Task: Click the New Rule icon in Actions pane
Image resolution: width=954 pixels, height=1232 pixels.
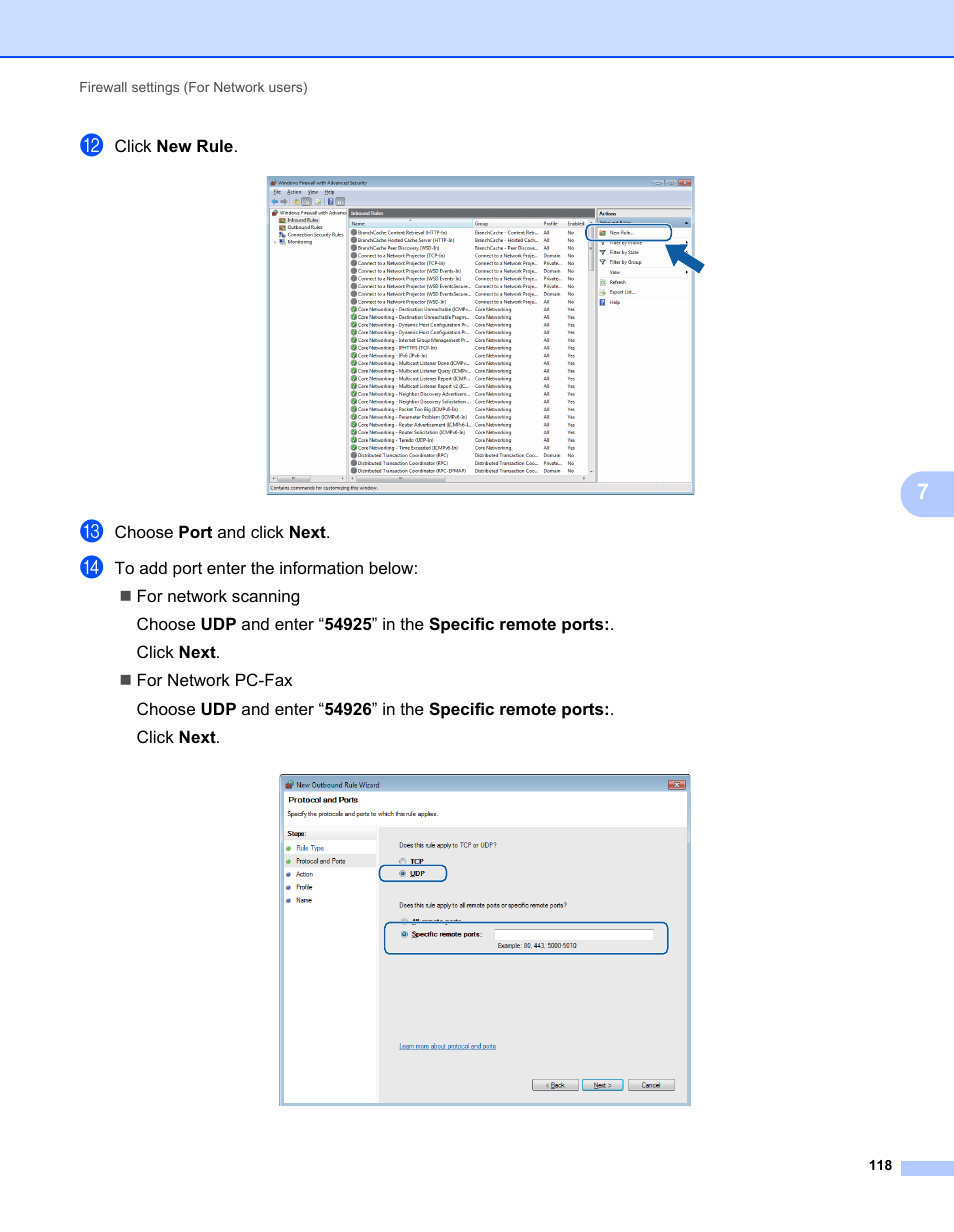Action: point(602,233)
